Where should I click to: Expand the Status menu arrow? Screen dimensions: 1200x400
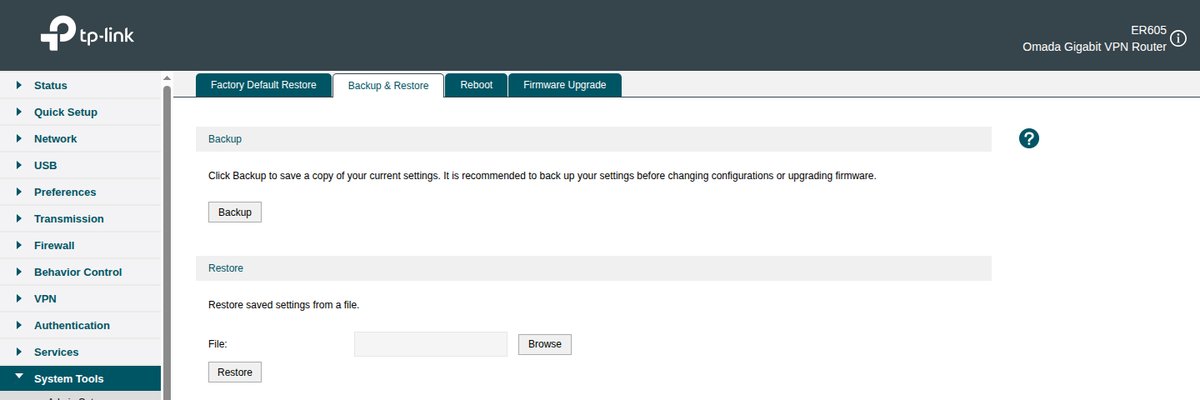19,85
